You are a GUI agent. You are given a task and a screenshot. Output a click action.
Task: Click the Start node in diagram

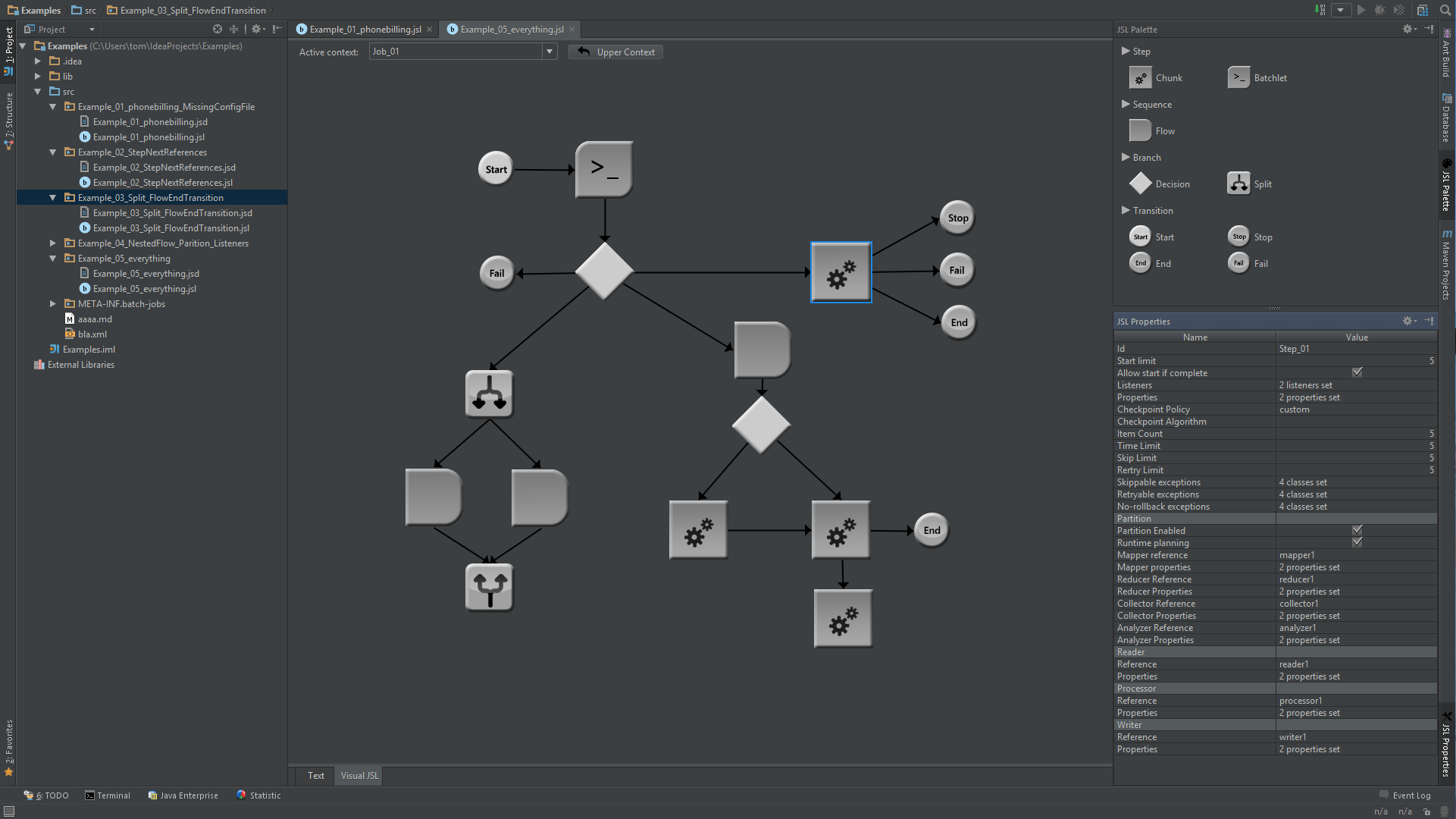496,169
